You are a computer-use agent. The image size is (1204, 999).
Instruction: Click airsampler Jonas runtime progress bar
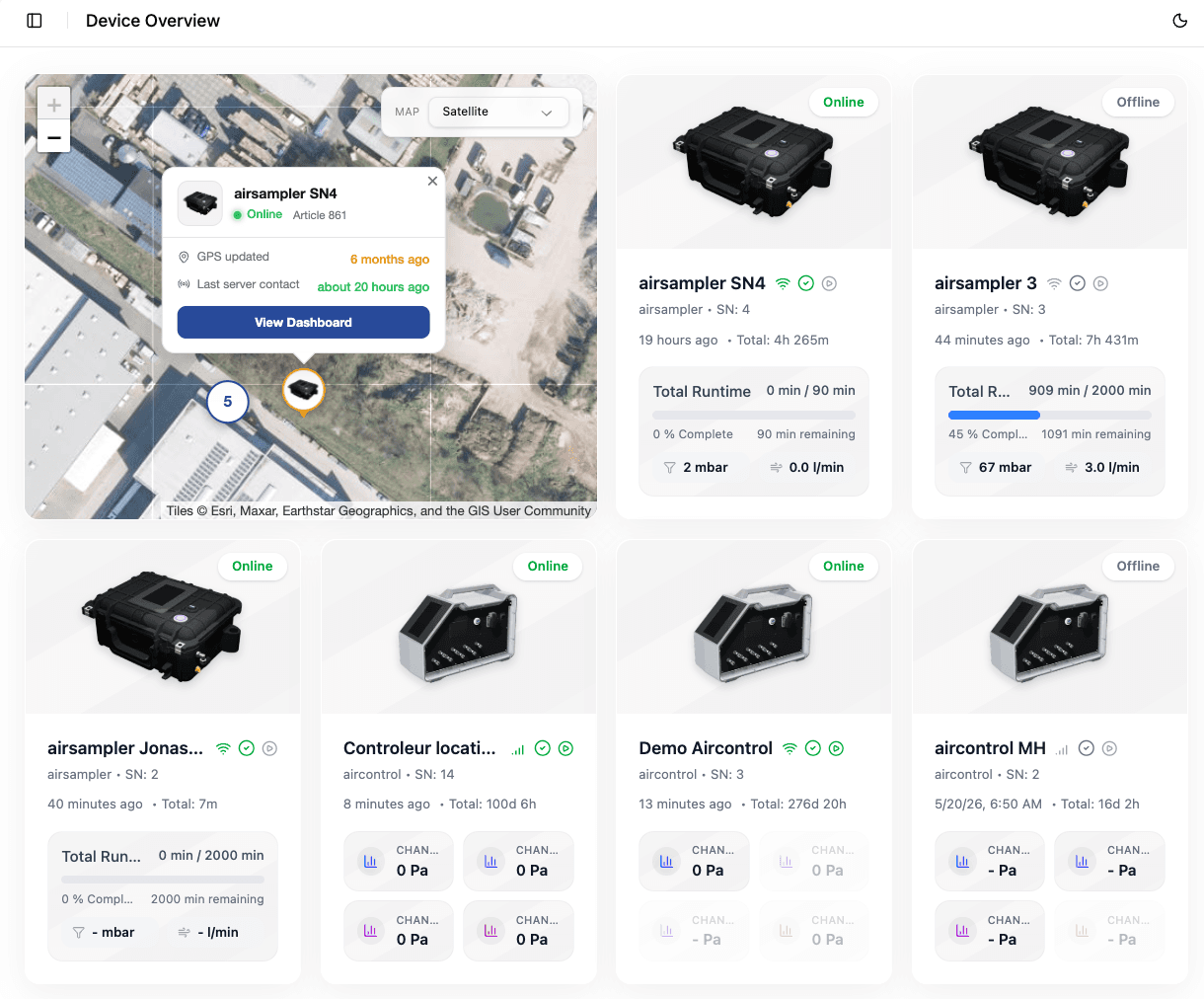(163, 880)
